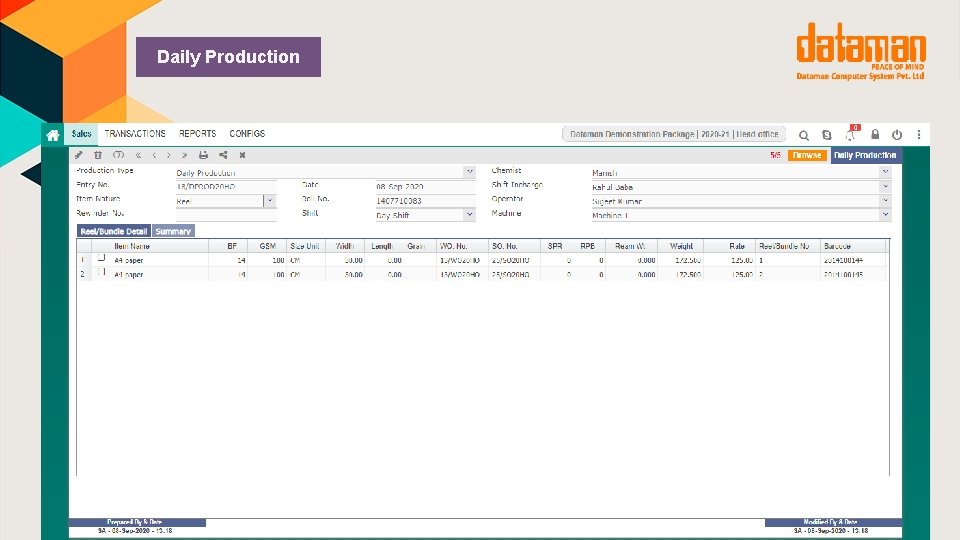This screenshot has width=960, height=540.
Task: Open the Skype icon in header
Action: coord(827,135)
